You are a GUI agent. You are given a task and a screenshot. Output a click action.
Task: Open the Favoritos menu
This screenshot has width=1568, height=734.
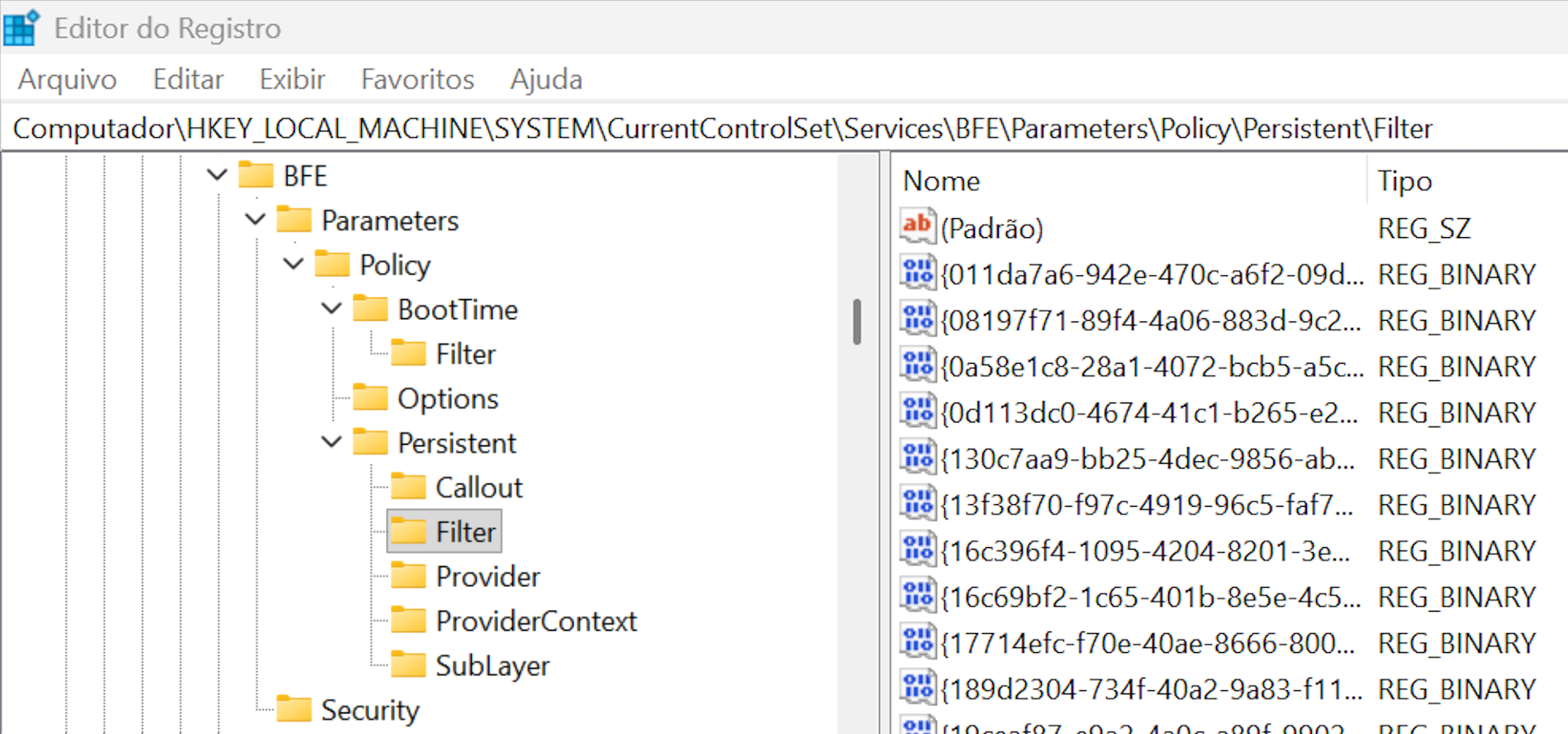(x=417, y=79)
